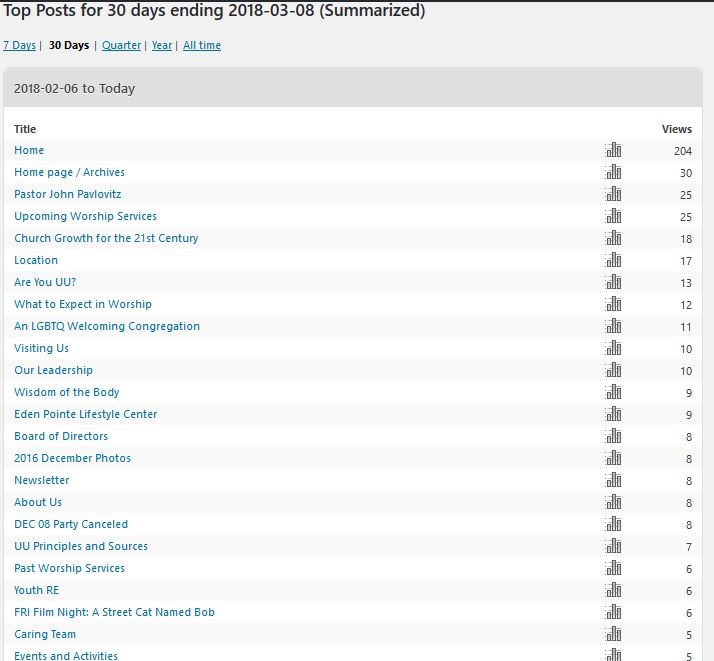Open chart icon for An LGBTQ Welcoming Congregation
714x661 pixels.
(613, 326)
